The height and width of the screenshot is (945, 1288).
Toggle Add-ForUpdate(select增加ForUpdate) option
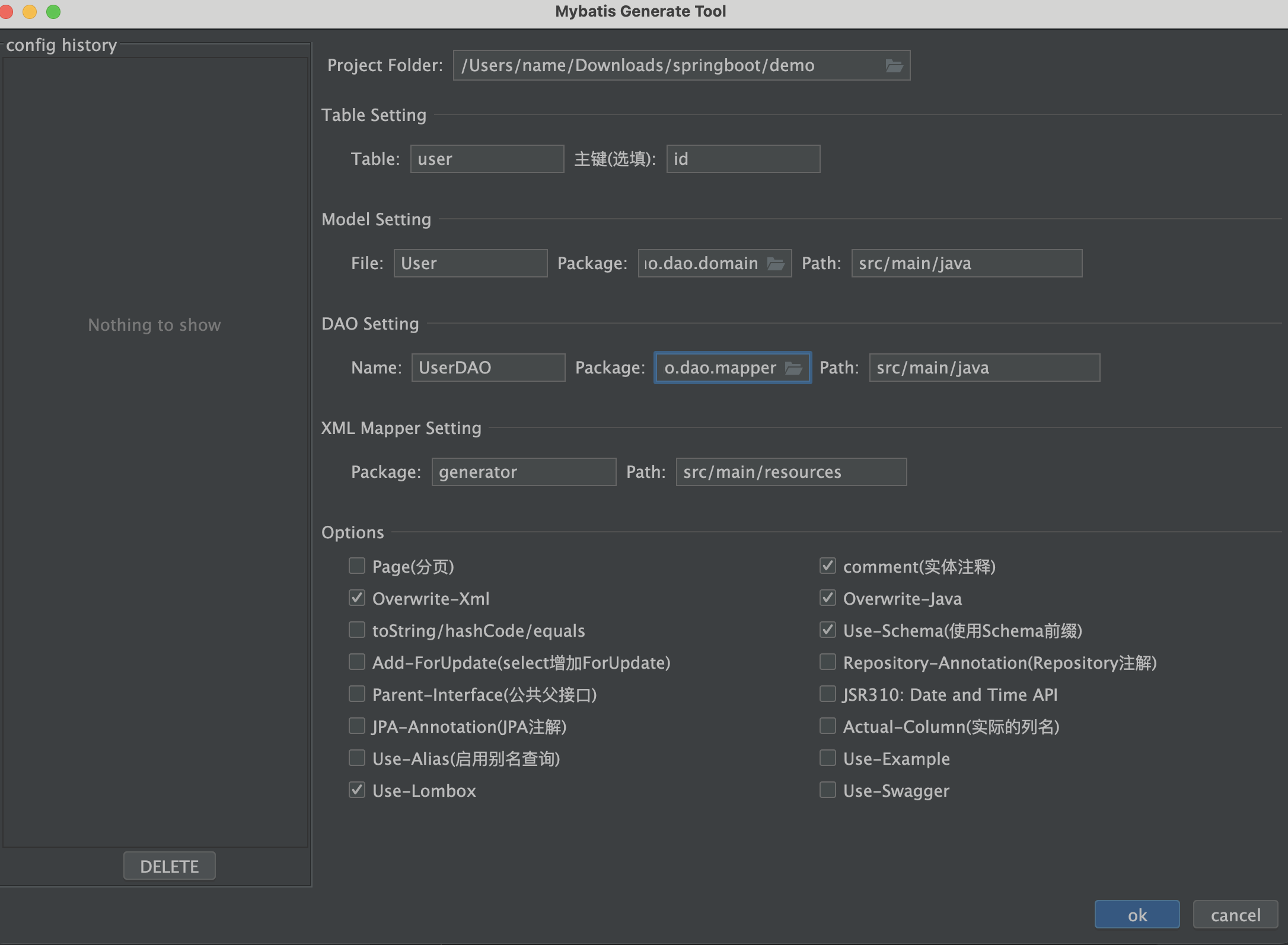(357, 662)
